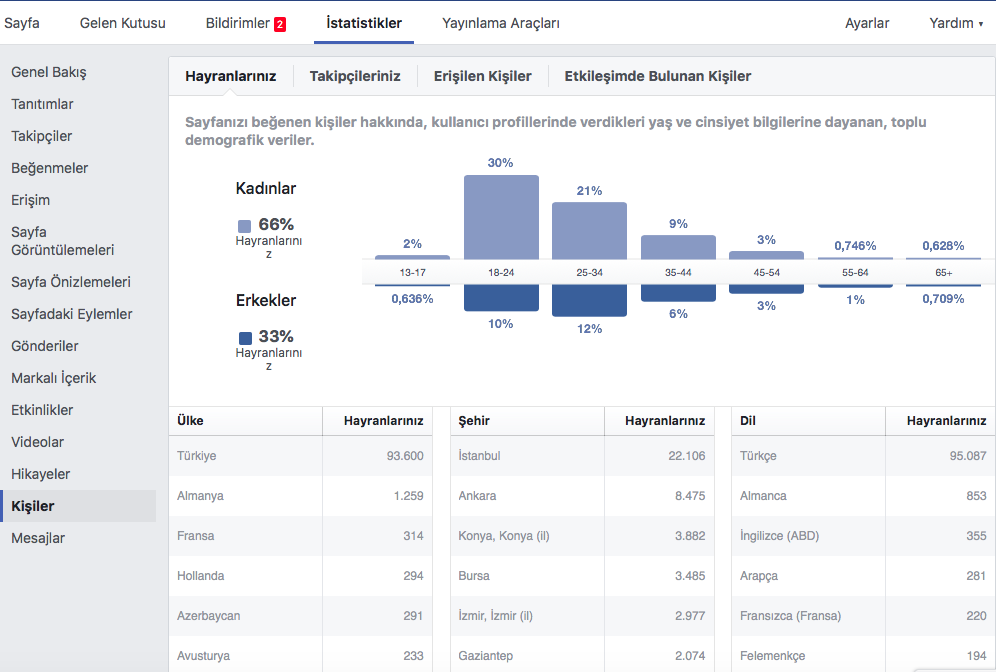Click the Fransızca (Fransa) language row

(864, 615)
